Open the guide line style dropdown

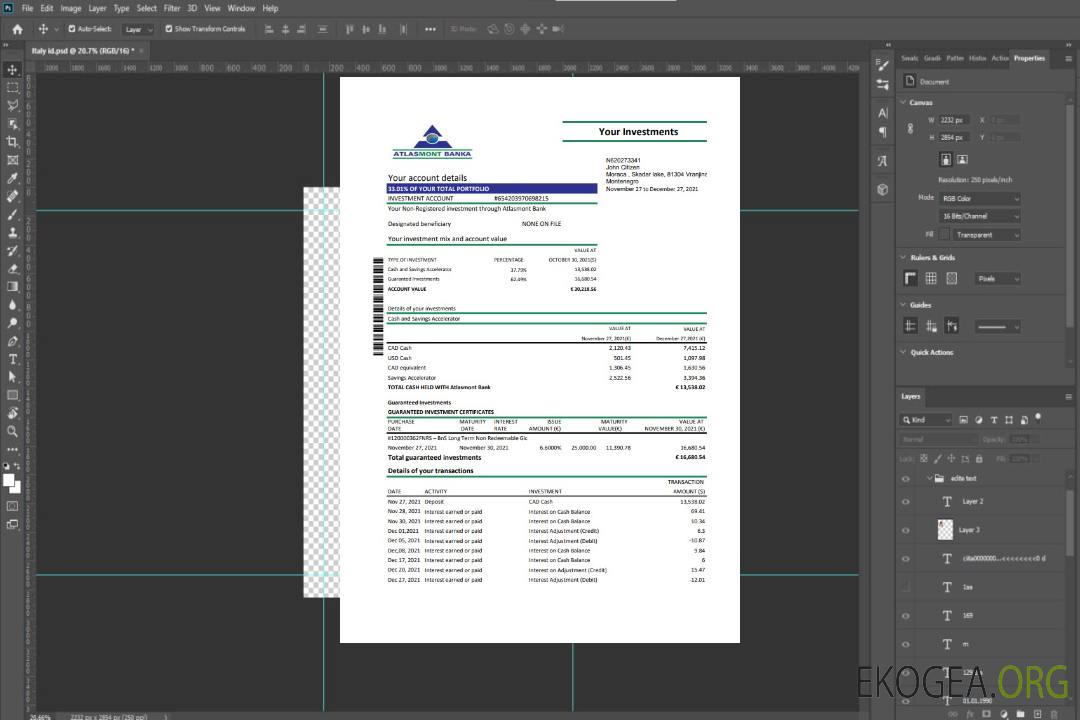click(997, 327)
